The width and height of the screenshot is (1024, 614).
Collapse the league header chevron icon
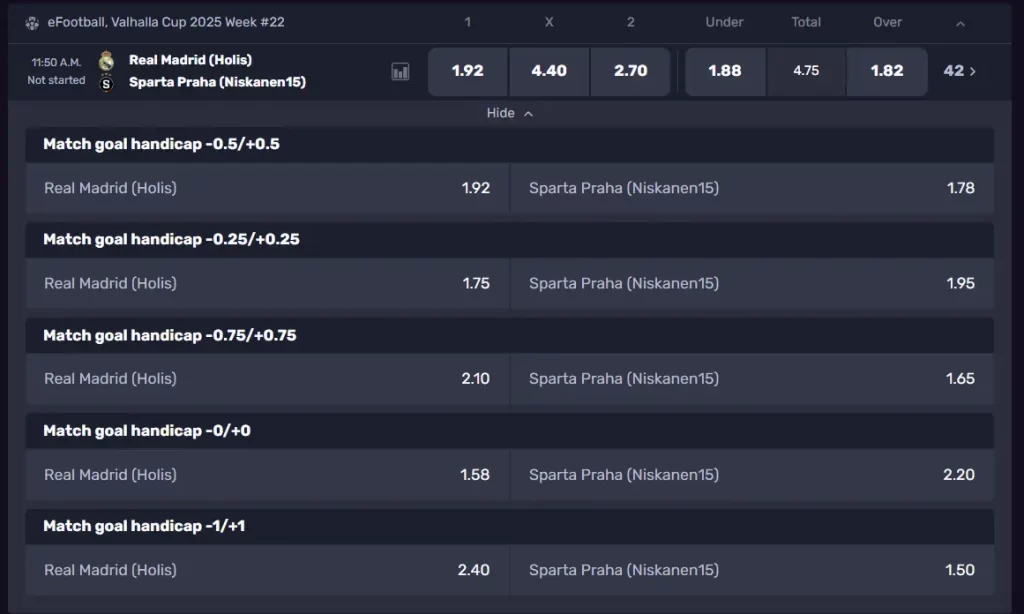pyautogui.click(x=959, y=21)
